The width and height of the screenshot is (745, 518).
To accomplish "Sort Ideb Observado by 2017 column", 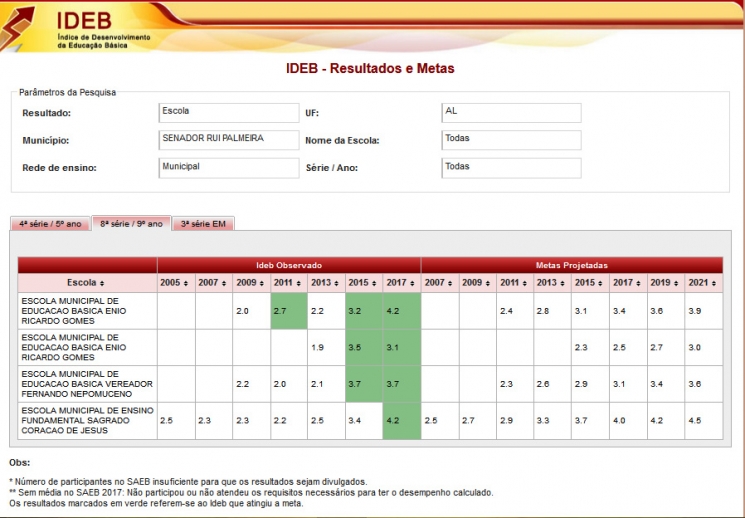I will click(401, 283).
